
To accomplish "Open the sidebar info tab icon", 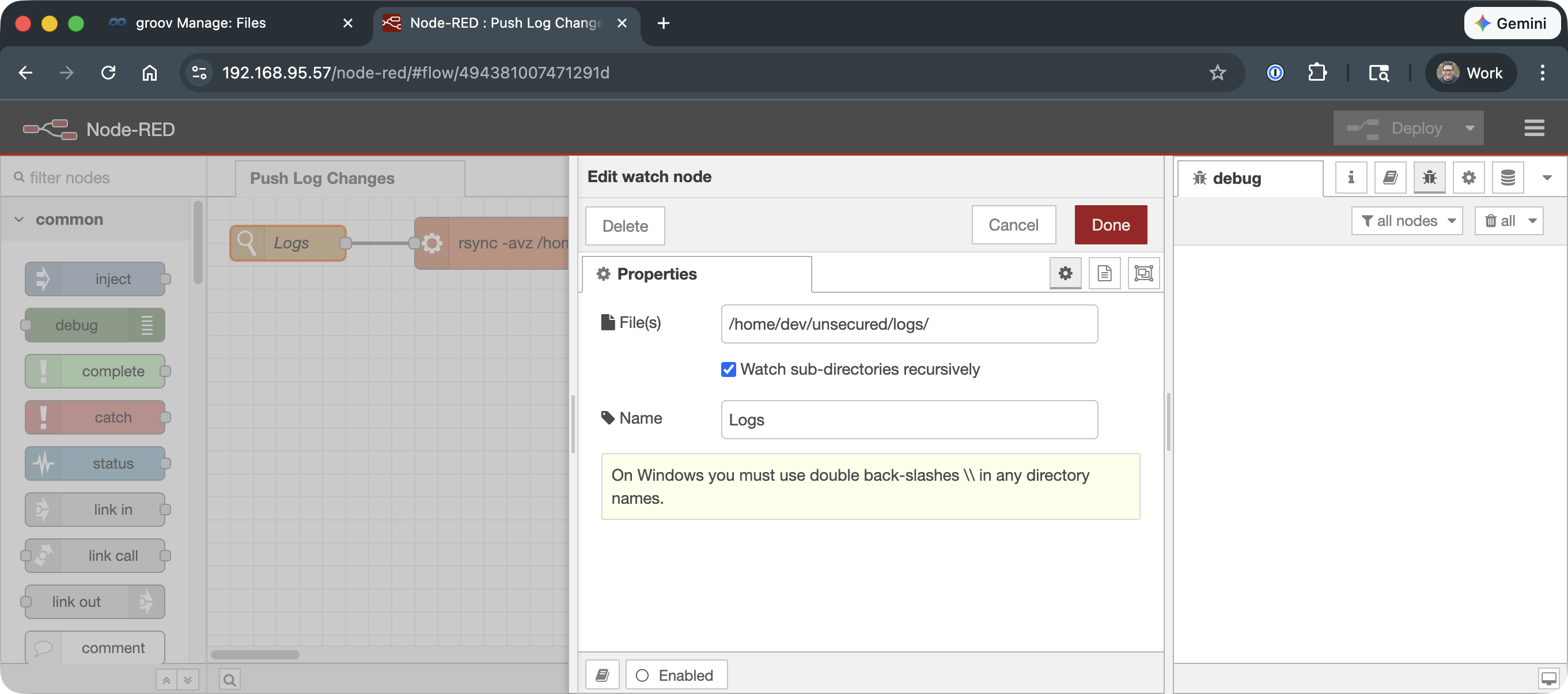I will (x=1351, y=178).
